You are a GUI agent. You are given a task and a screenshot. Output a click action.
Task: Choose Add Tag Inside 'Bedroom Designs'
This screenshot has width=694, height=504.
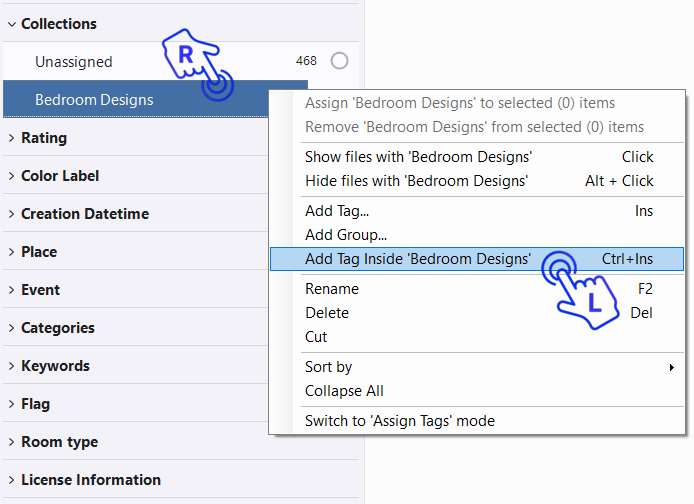click(418, 259)
